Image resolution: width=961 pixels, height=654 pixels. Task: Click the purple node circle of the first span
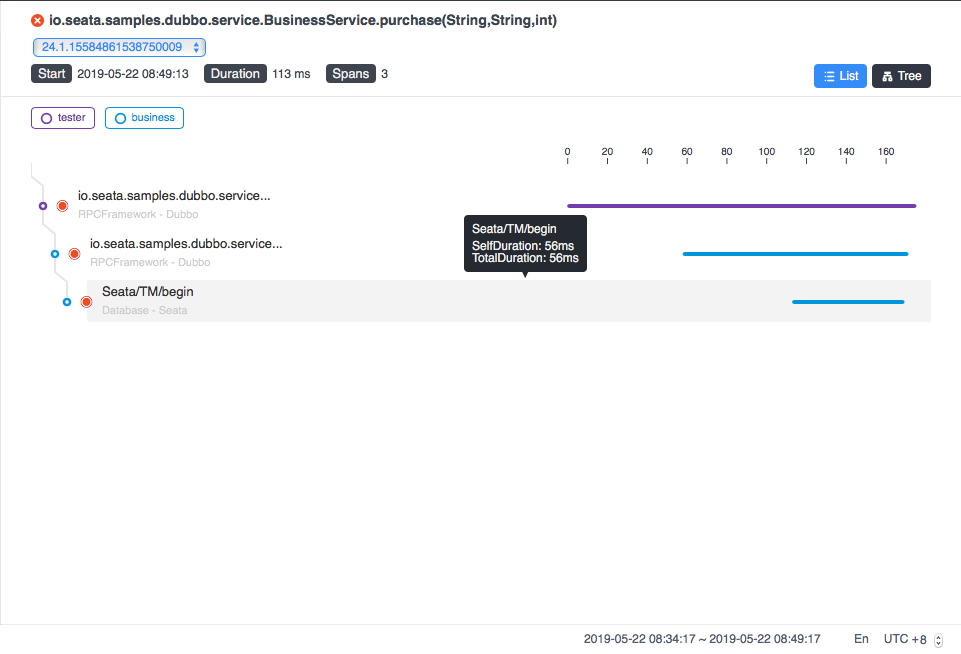(43, 206)
